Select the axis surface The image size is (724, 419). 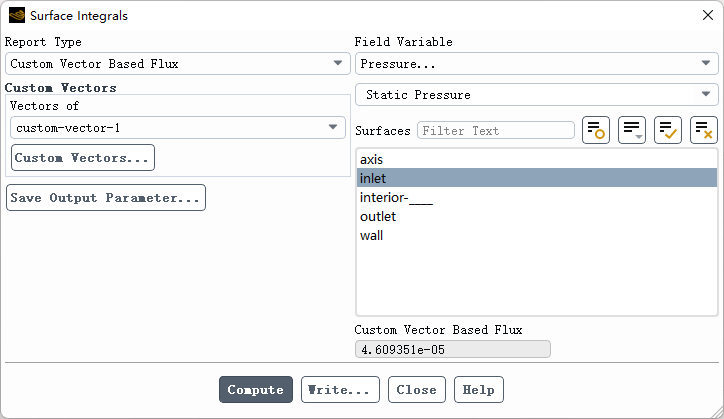click(372, 159)
